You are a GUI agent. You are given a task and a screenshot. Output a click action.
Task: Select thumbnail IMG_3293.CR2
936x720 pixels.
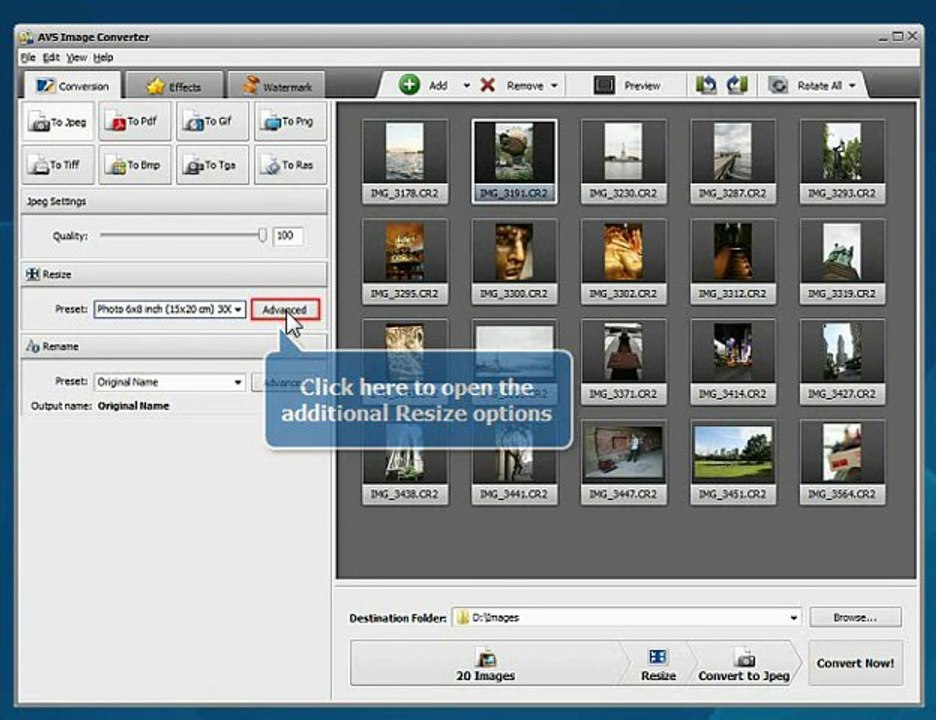point(842,161)
